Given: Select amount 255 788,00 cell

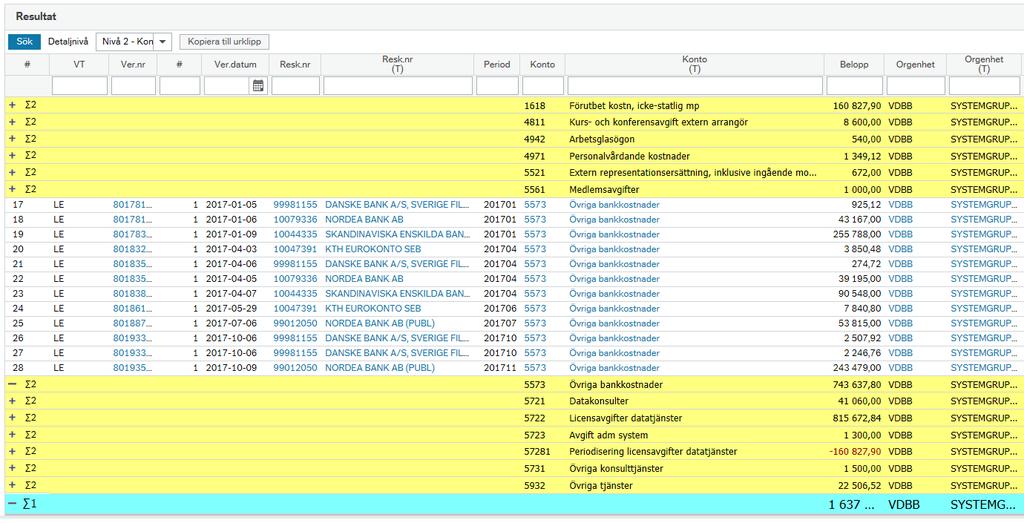Looking at the screenshot, I should click(855, 234).
